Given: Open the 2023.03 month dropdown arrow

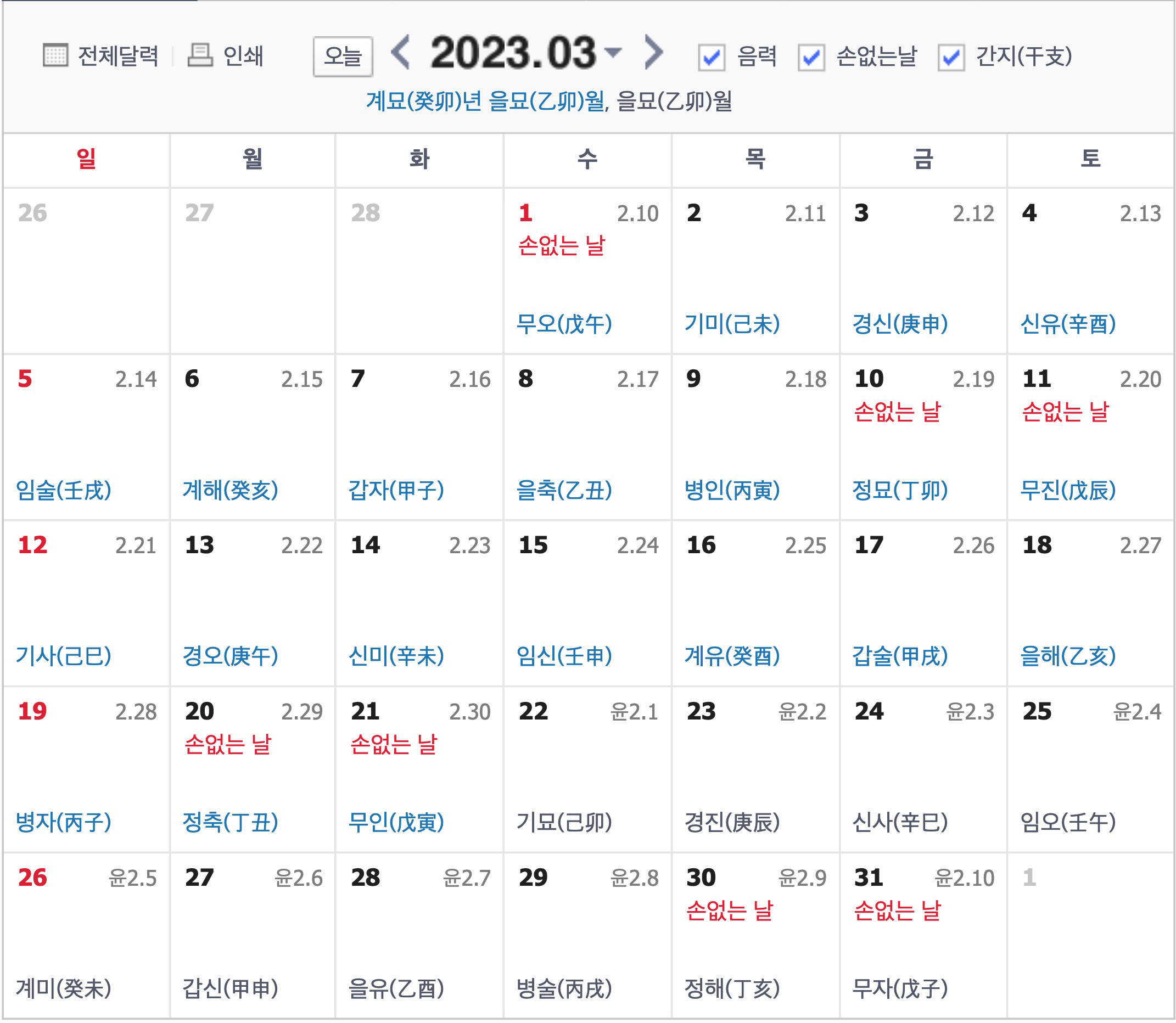Looking at the screenshot, I should tap(613, 53).
